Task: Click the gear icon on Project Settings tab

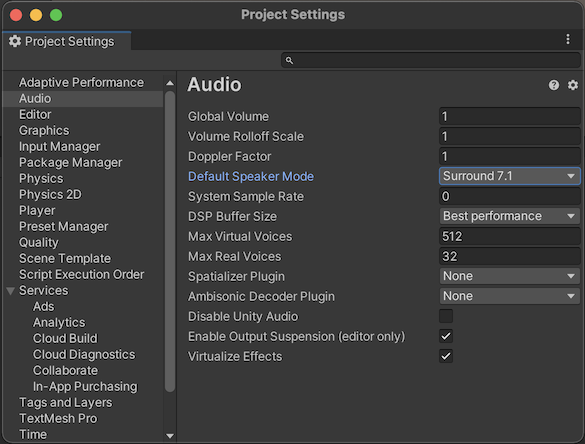Action: [15, 41]
